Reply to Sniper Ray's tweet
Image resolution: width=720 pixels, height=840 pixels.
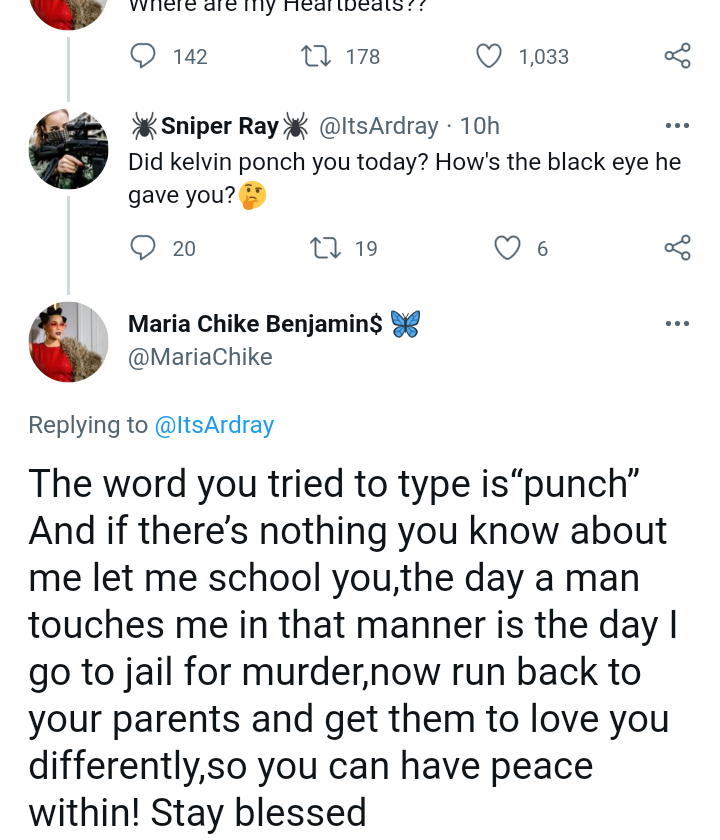point(145,248)
